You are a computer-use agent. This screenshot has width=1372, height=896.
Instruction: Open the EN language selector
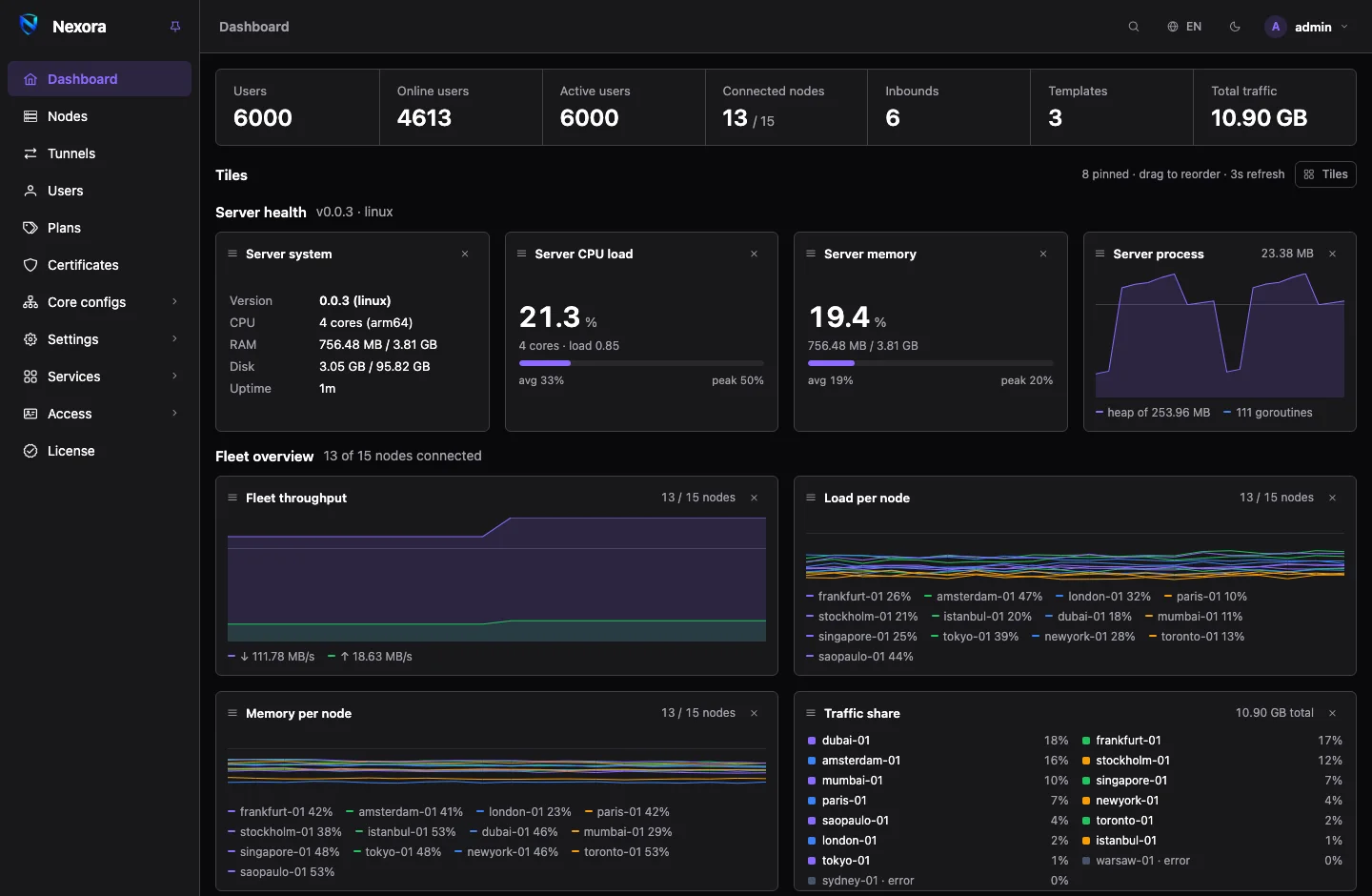(x=1184, y=27)
